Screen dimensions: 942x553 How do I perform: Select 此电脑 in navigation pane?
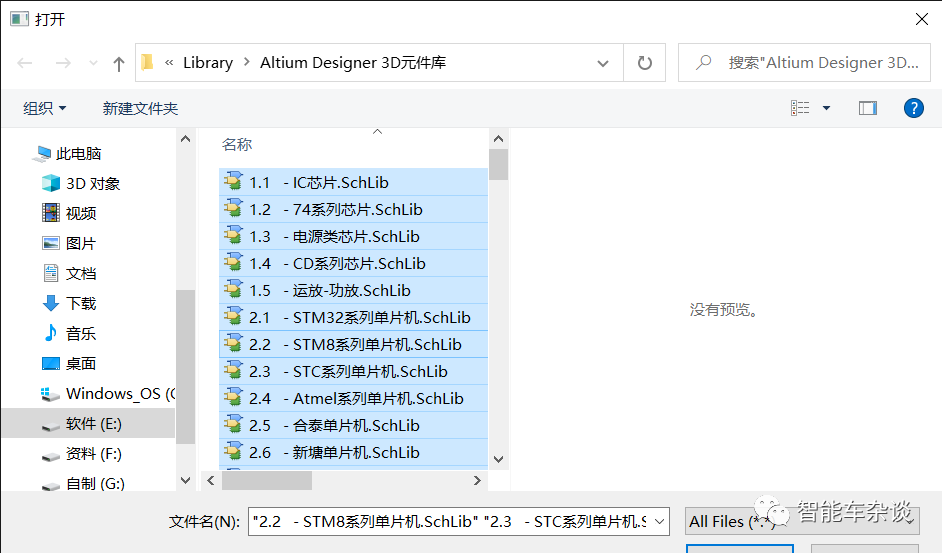[78, 154]
